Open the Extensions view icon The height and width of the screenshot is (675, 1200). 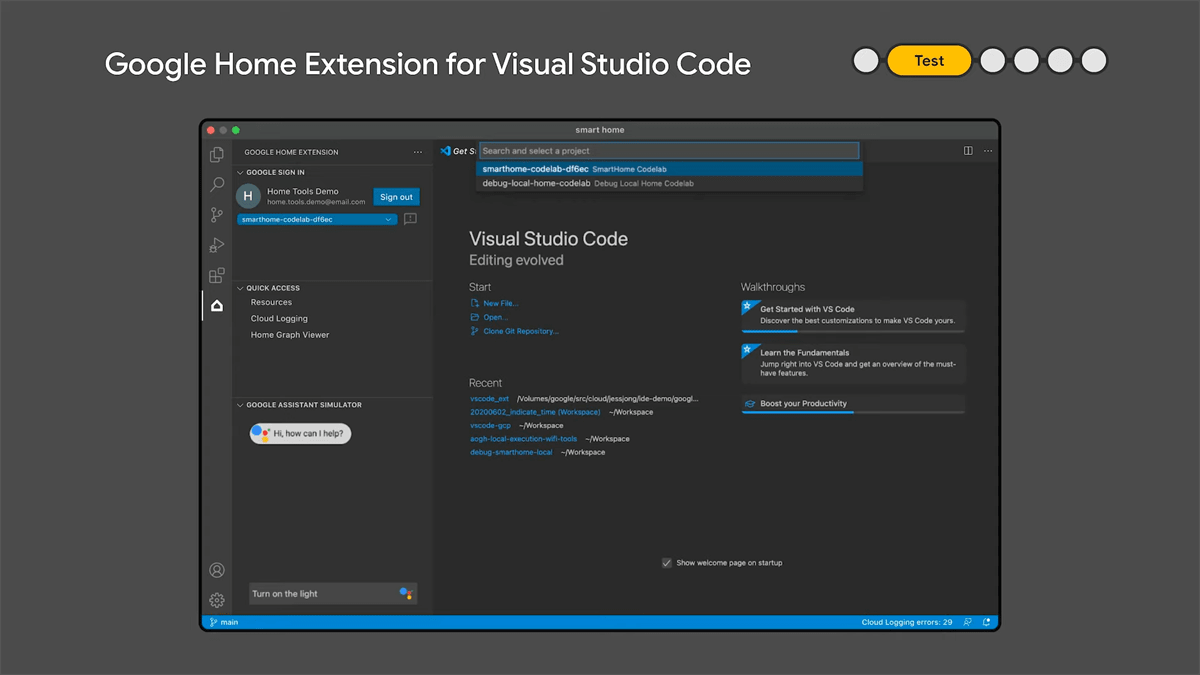click(217, 275)
